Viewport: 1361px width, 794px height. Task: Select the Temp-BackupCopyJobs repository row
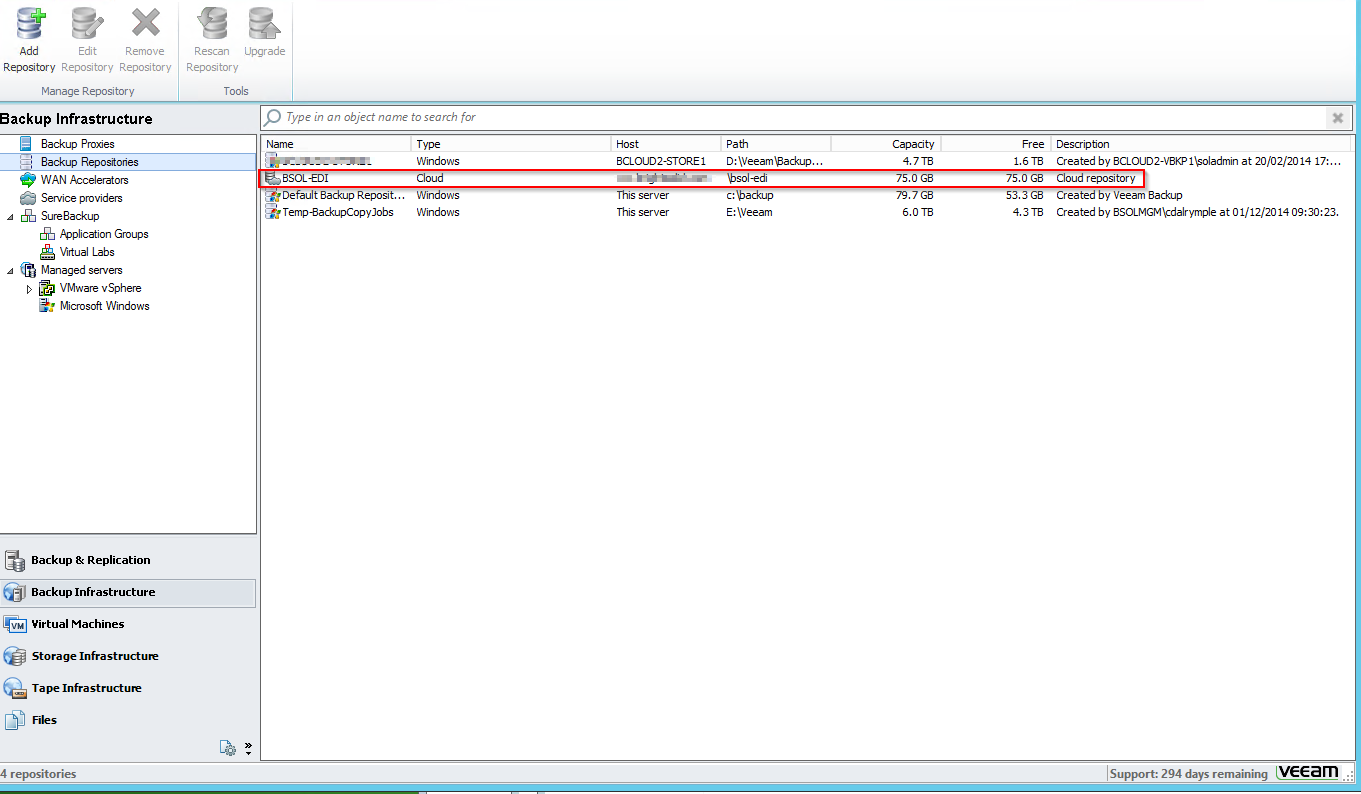(807, 212)
